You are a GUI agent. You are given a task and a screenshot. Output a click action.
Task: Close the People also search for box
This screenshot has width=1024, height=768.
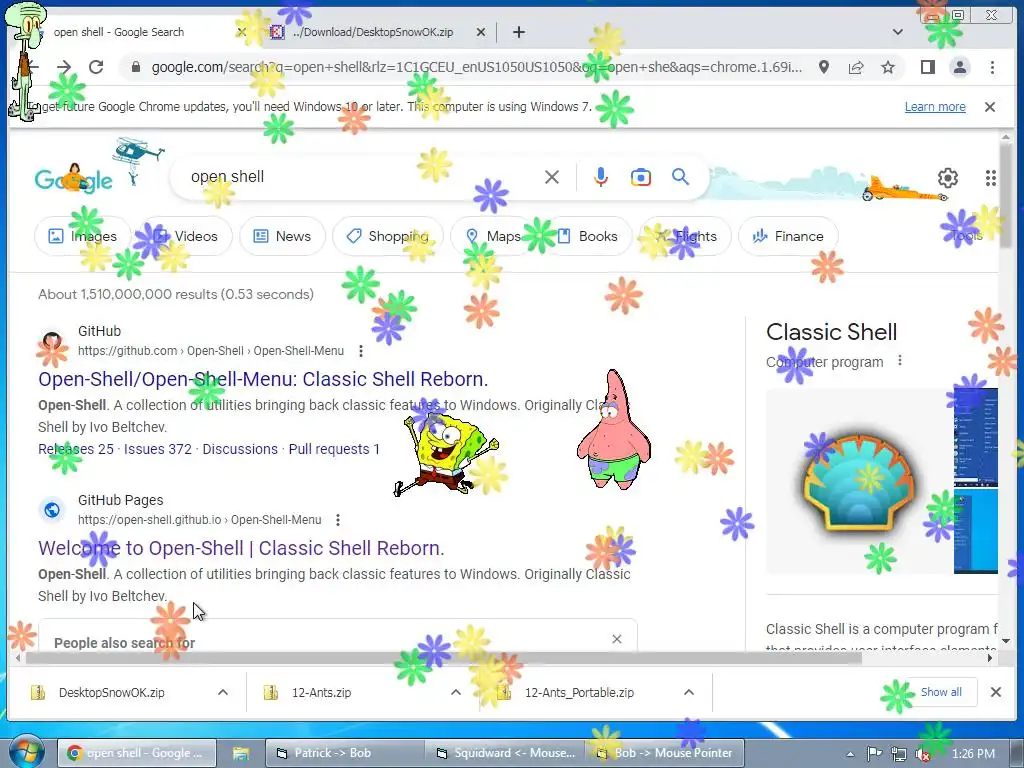click(616, 639)
